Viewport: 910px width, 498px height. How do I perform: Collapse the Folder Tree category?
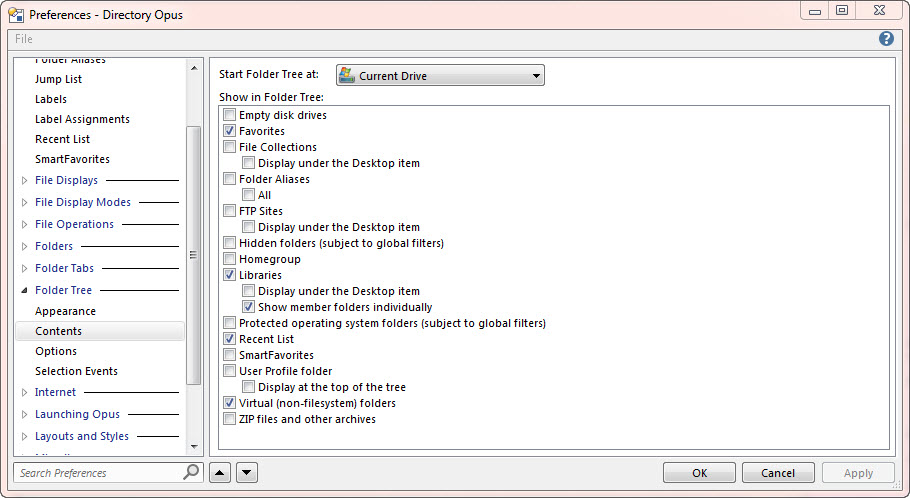pos(25,290)
